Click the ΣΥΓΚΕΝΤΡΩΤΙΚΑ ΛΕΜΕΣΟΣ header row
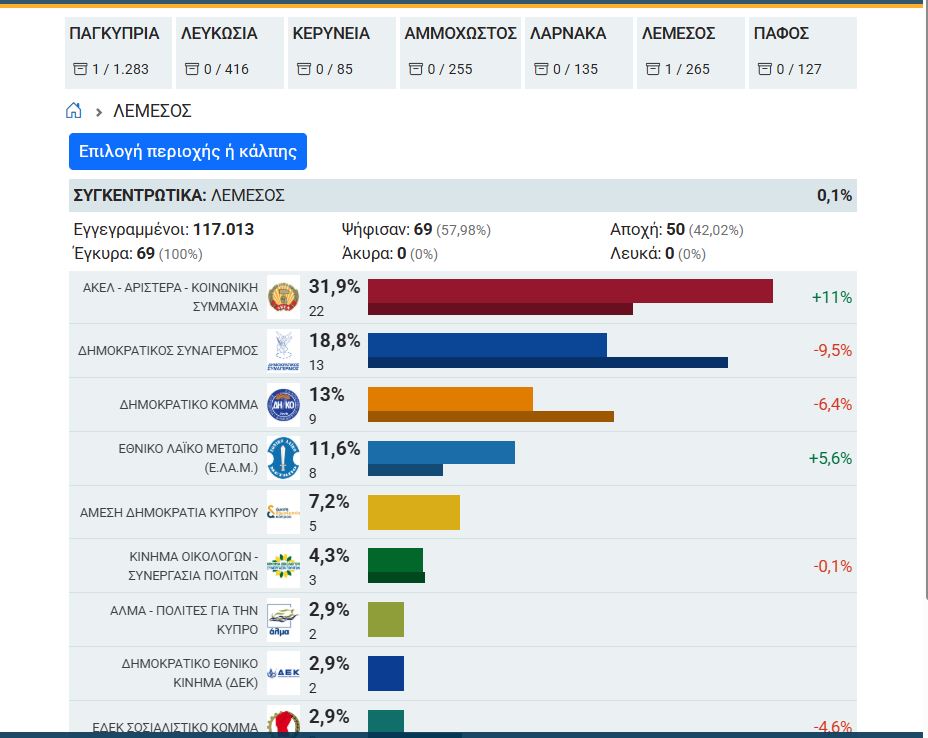 click(x=463, y=195)
